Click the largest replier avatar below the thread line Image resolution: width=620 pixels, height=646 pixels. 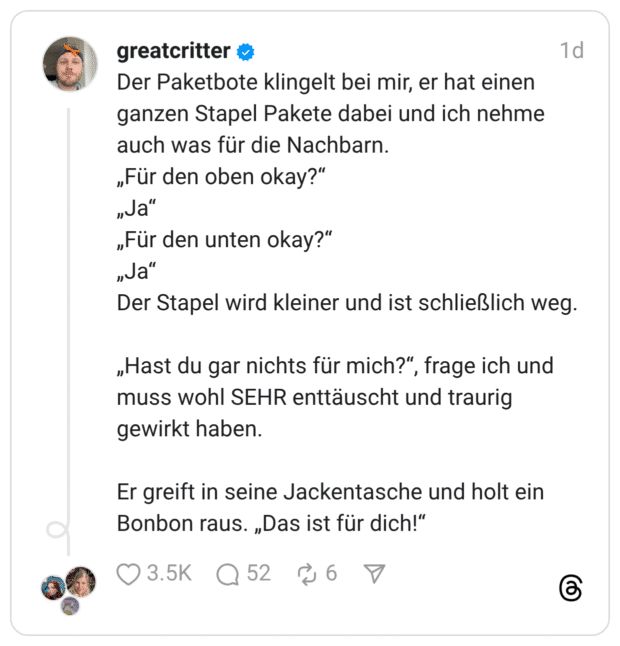pyautogui.click(x=81, y=582)
